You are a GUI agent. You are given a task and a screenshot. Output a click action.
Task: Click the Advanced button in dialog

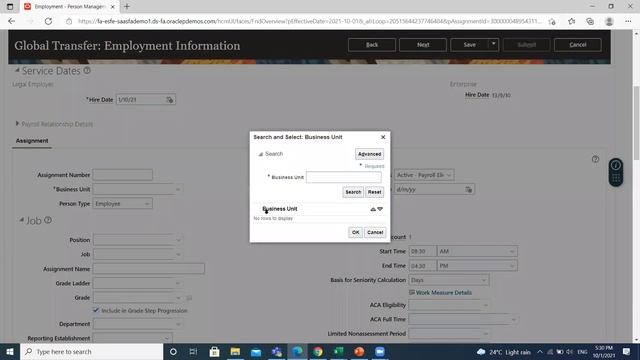(369, 154)
